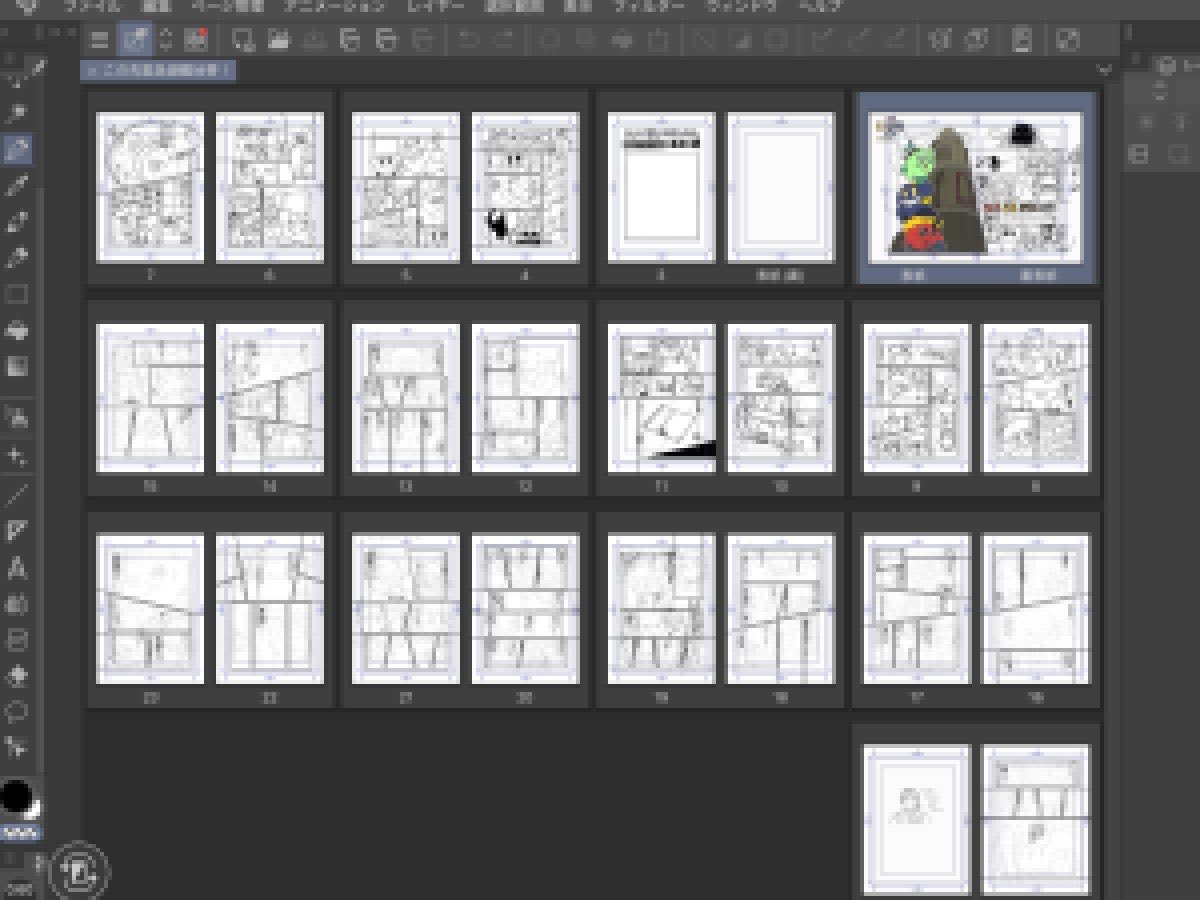Click the top icon in the right side panel
This screenshot has height=900, width=1200.
click(x=1164, y=66)
